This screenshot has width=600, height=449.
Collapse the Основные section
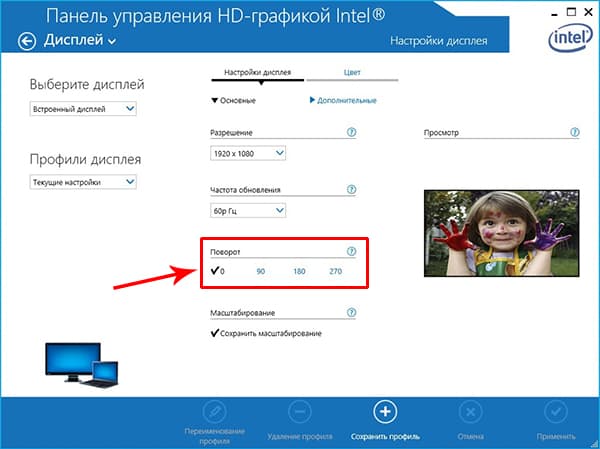coord(233,101)
